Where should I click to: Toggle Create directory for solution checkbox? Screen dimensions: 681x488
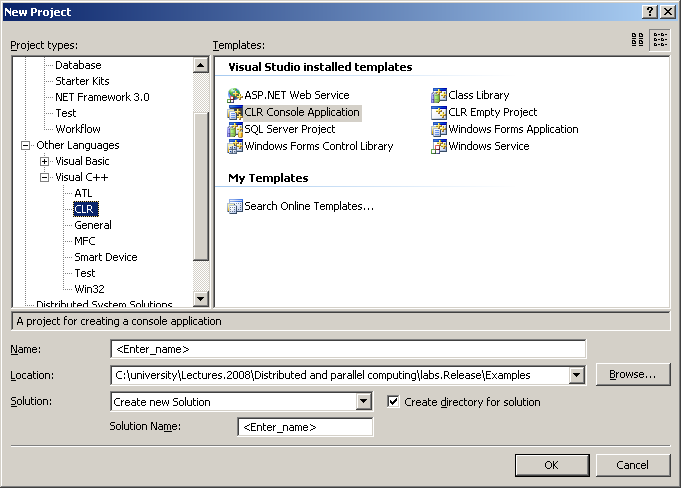point(393,402)
